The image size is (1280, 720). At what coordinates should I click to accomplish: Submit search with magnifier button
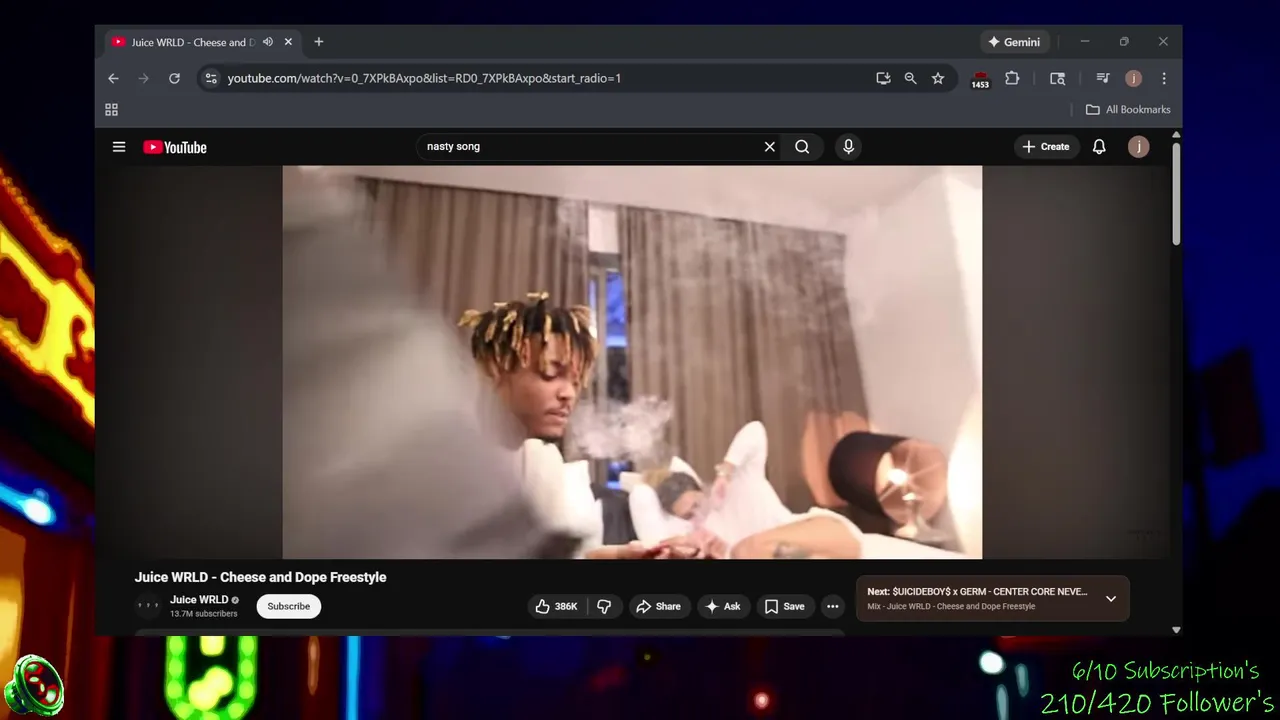pyautogui.click(x=802, y=147)
